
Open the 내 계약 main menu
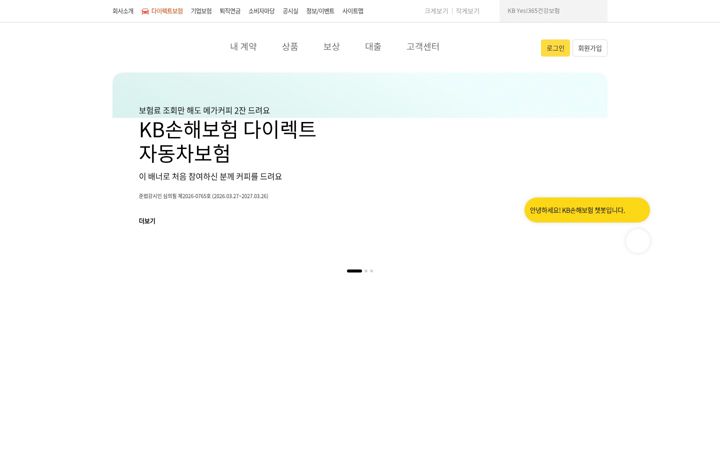(x=243, y=46)
